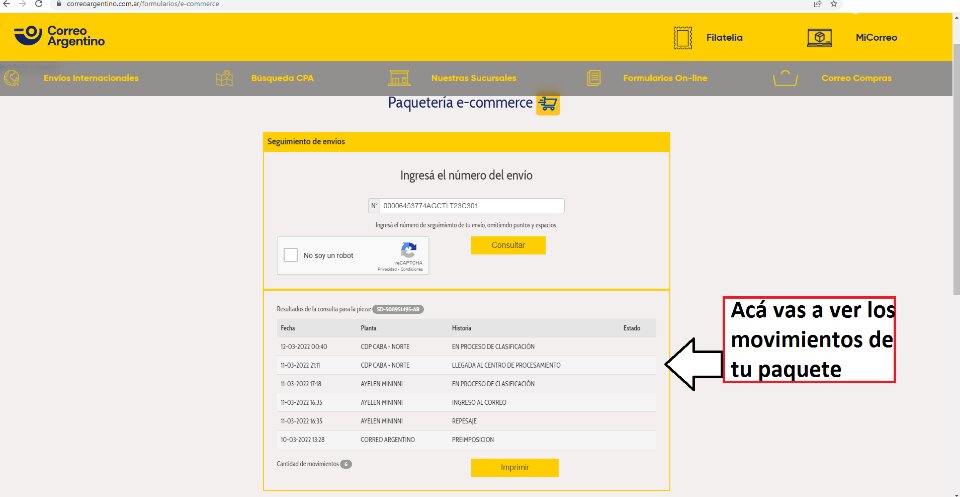Click the Fecha column header

[288, 329]
